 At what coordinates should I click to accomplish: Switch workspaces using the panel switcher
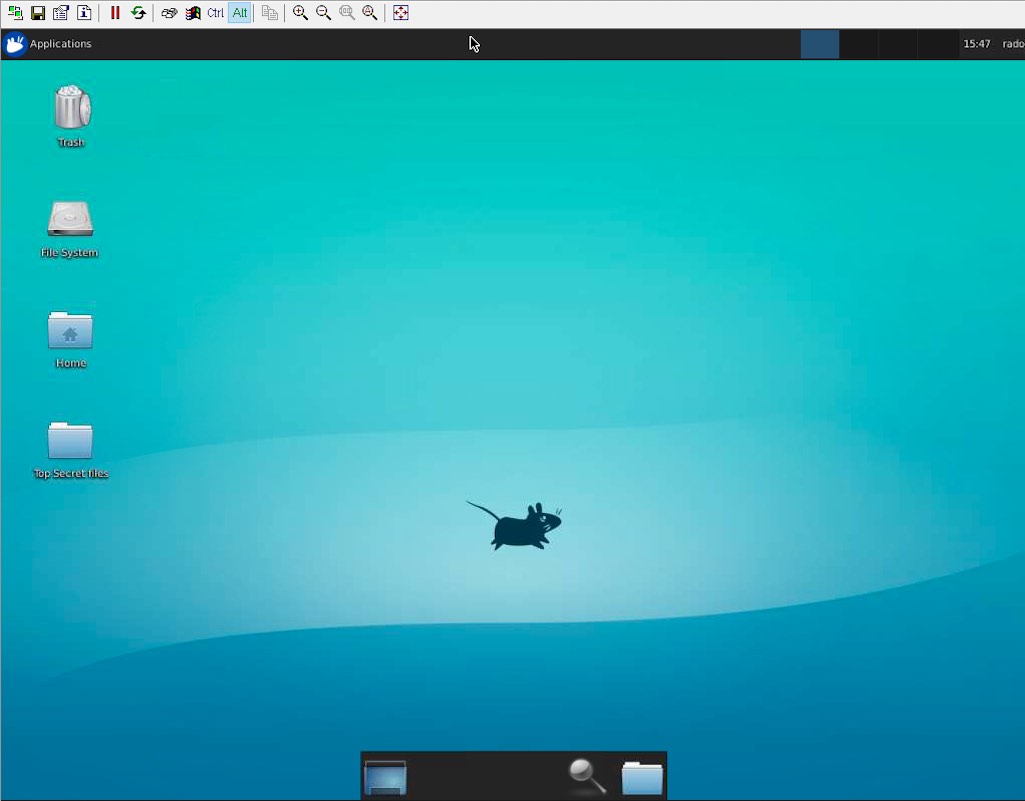pos(820,44)
